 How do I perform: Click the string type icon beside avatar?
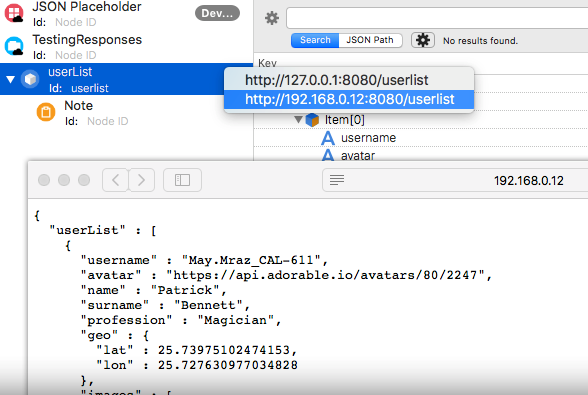pyautogui.click(x=328, y=155)
